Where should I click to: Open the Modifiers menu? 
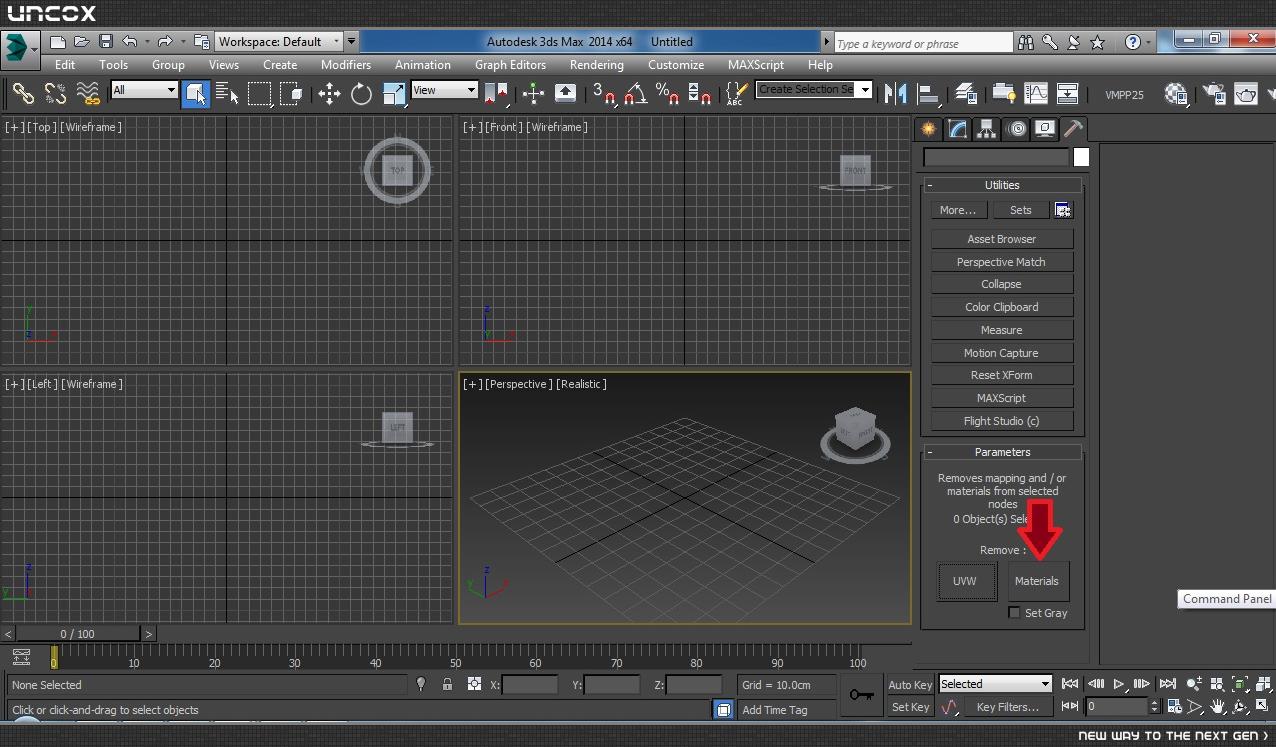(x=346, y=65)
